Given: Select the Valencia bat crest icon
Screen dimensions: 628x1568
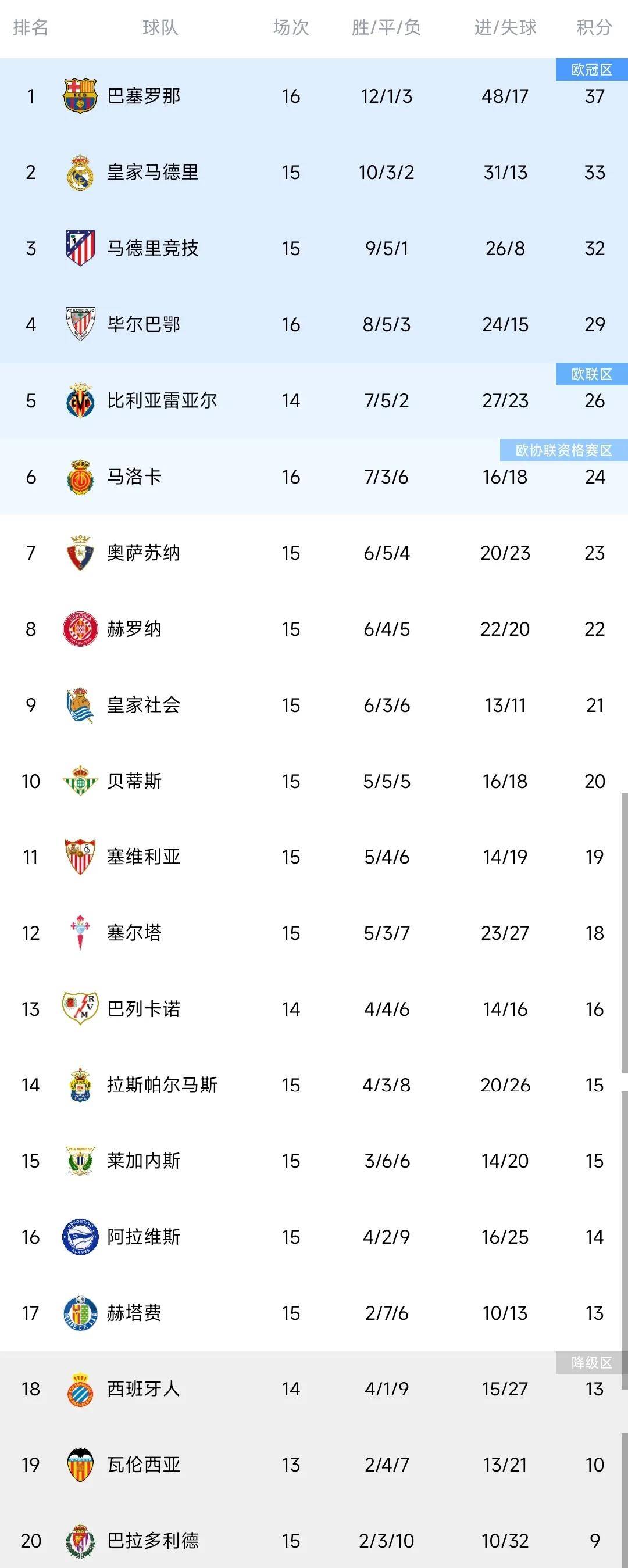Looking at the screenshot, I should pos(80,1465).
